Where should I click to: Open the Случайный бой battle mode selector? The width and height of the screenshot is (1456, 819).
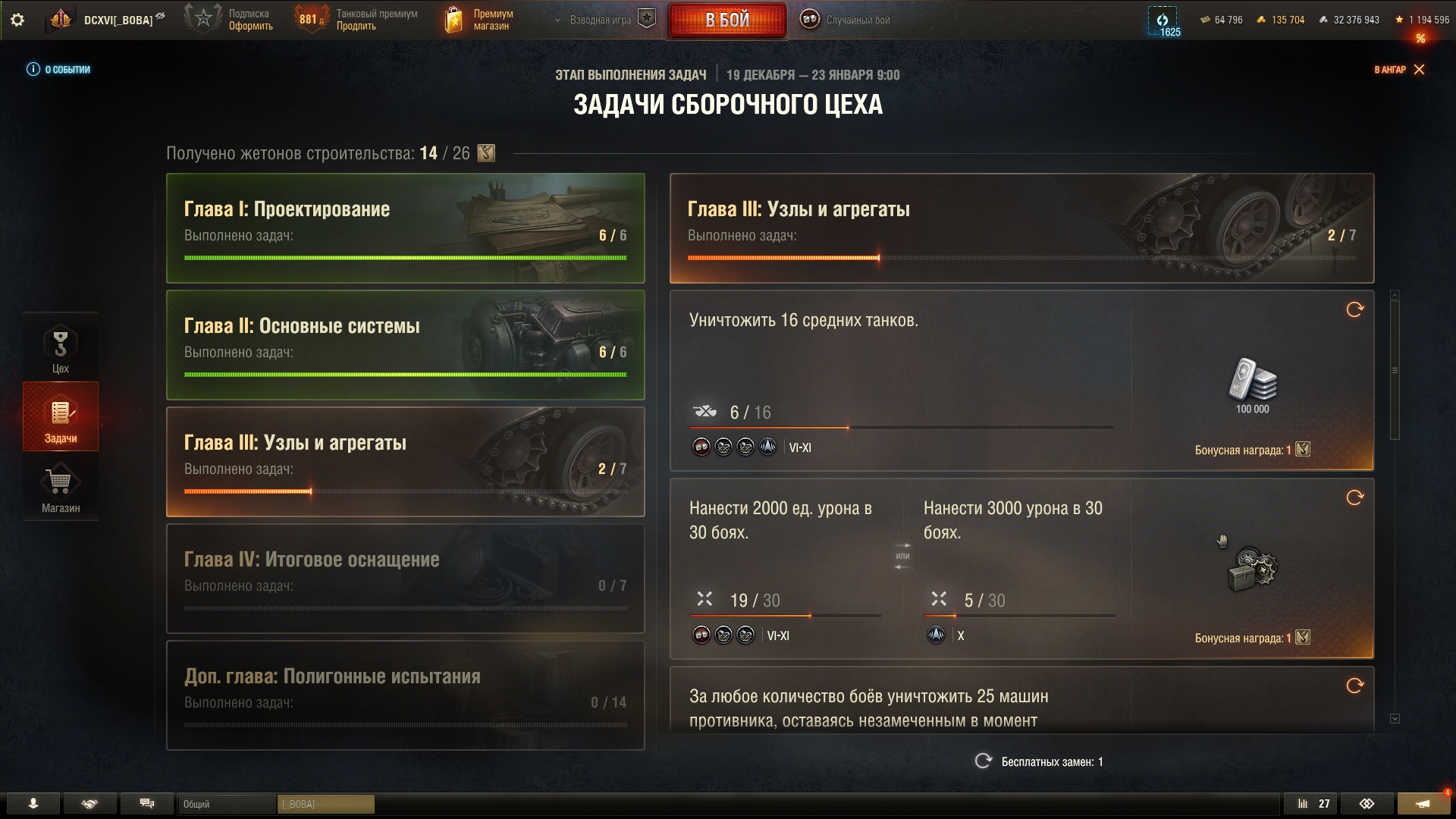(846, 20)
